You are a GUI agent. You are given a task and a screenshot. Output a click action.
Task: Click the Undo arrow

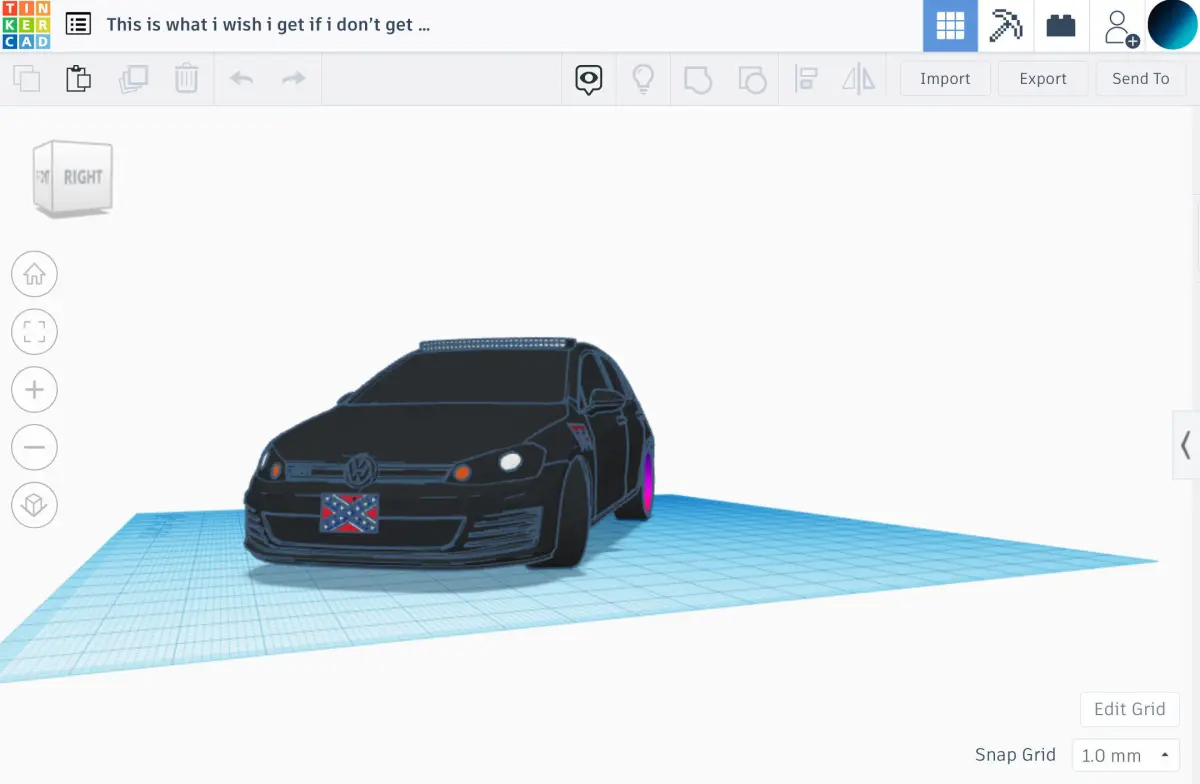tap(241, 79)
